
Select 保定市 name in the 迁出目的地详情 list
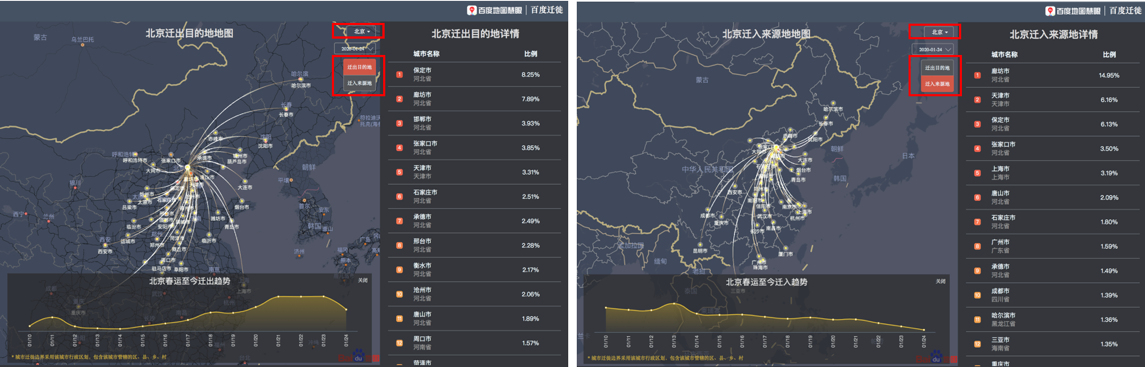pyautogui.click(x=422, y=71)
